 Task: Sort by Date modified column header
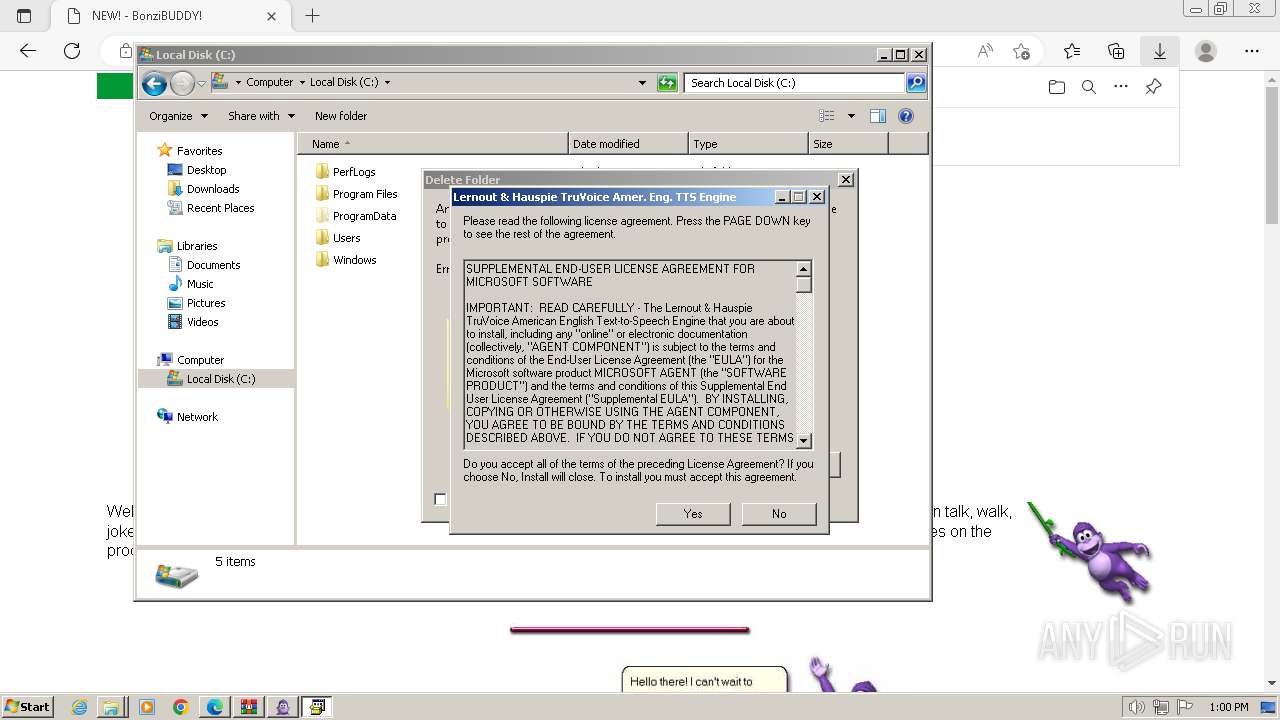tap(628, 144)
